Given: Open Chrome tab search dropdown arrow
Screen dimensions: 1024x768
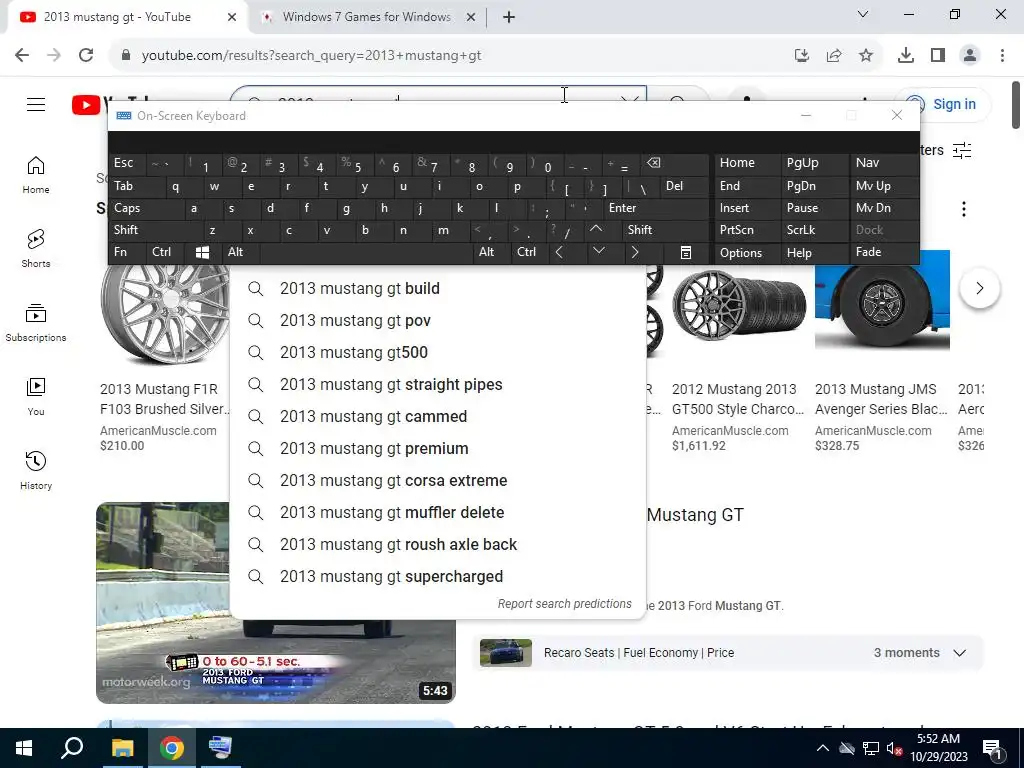Looking at the screenshot, I should pyautogui.click(x=863, y=14).
